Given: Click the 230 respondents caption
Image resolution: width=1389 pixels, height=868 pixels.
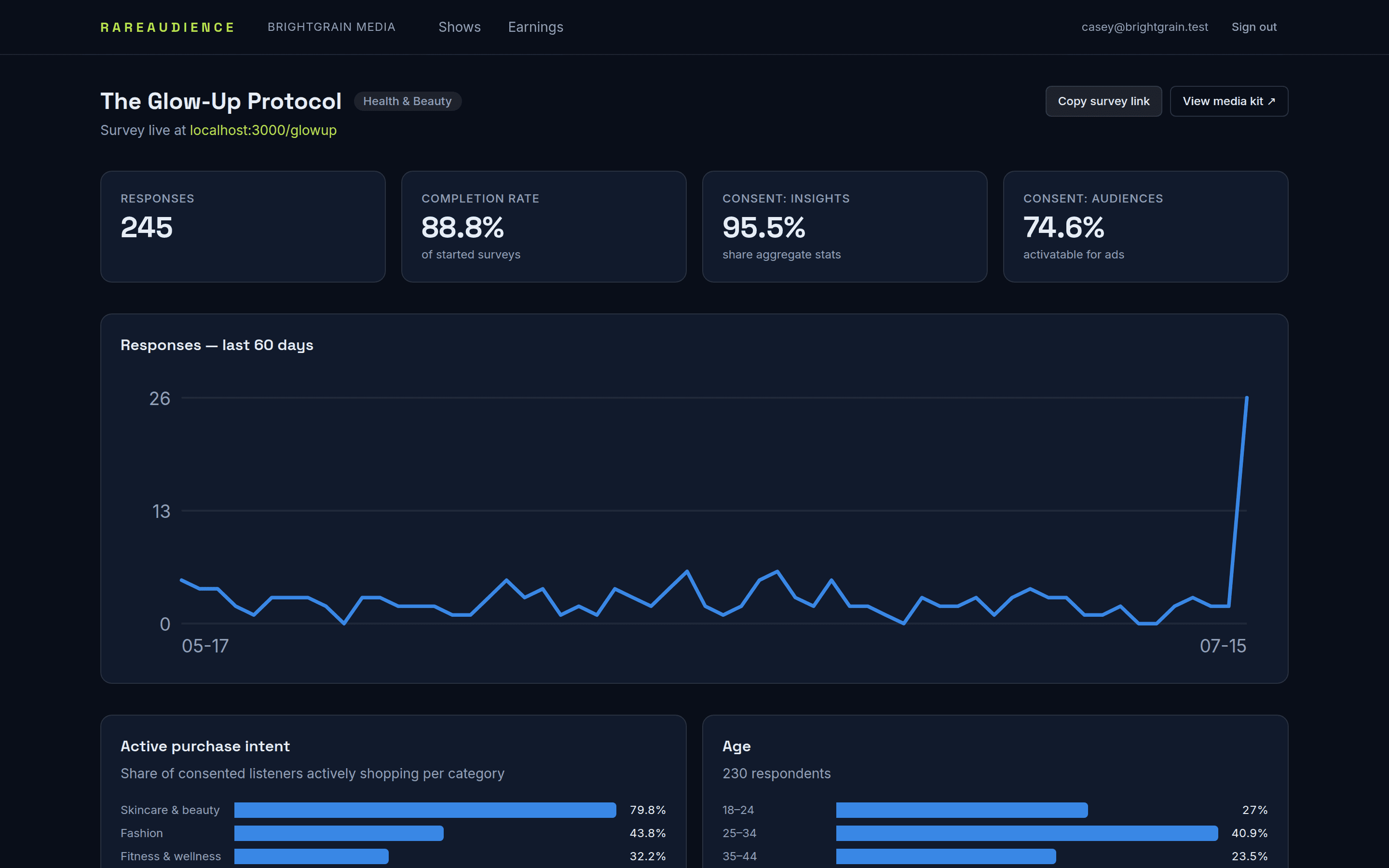Looking at the screenshot, I should (776, 773).
